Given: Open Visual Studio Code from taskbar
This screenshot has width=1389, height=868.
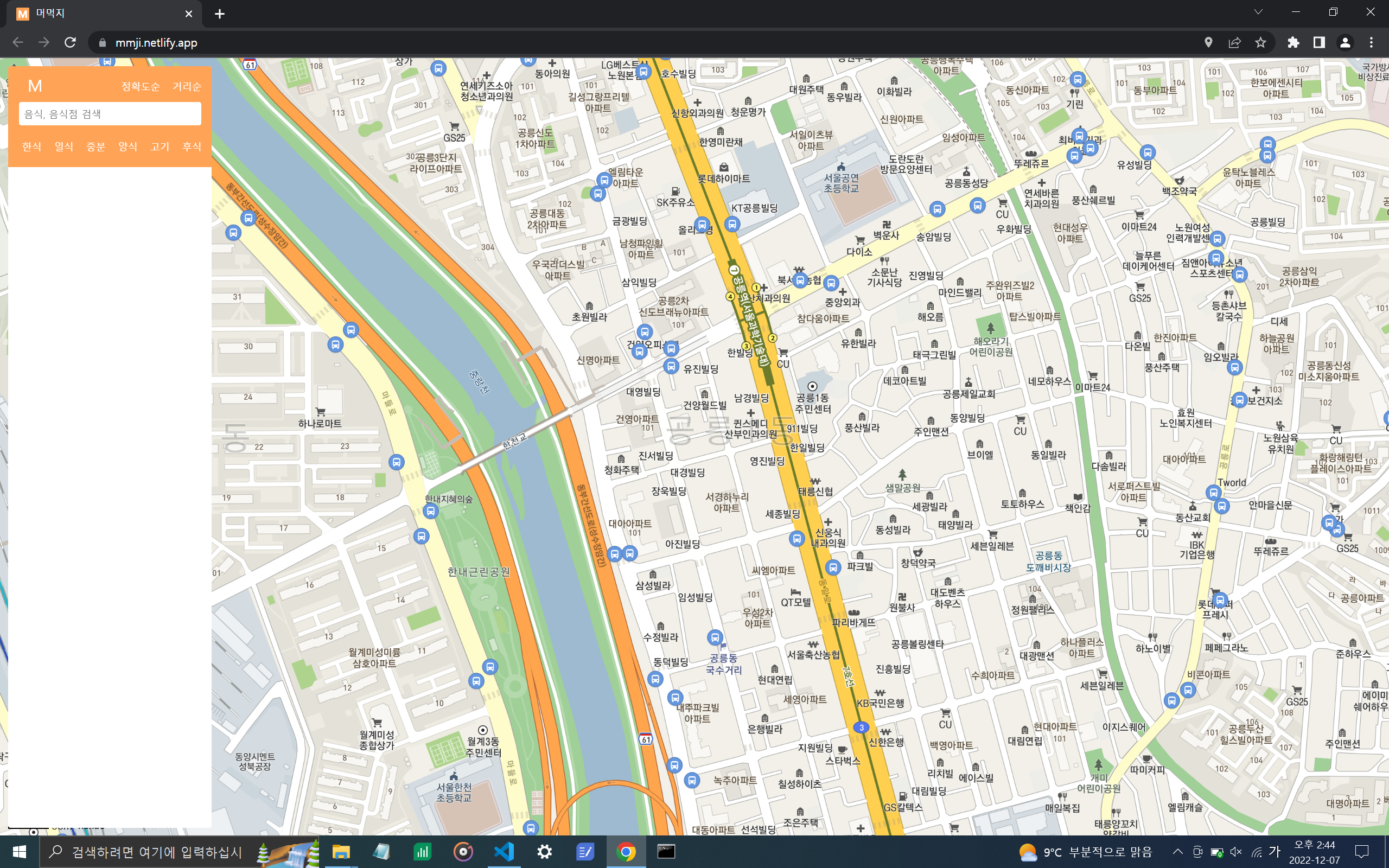Looking at the screenshot, I should click(504, 852).
